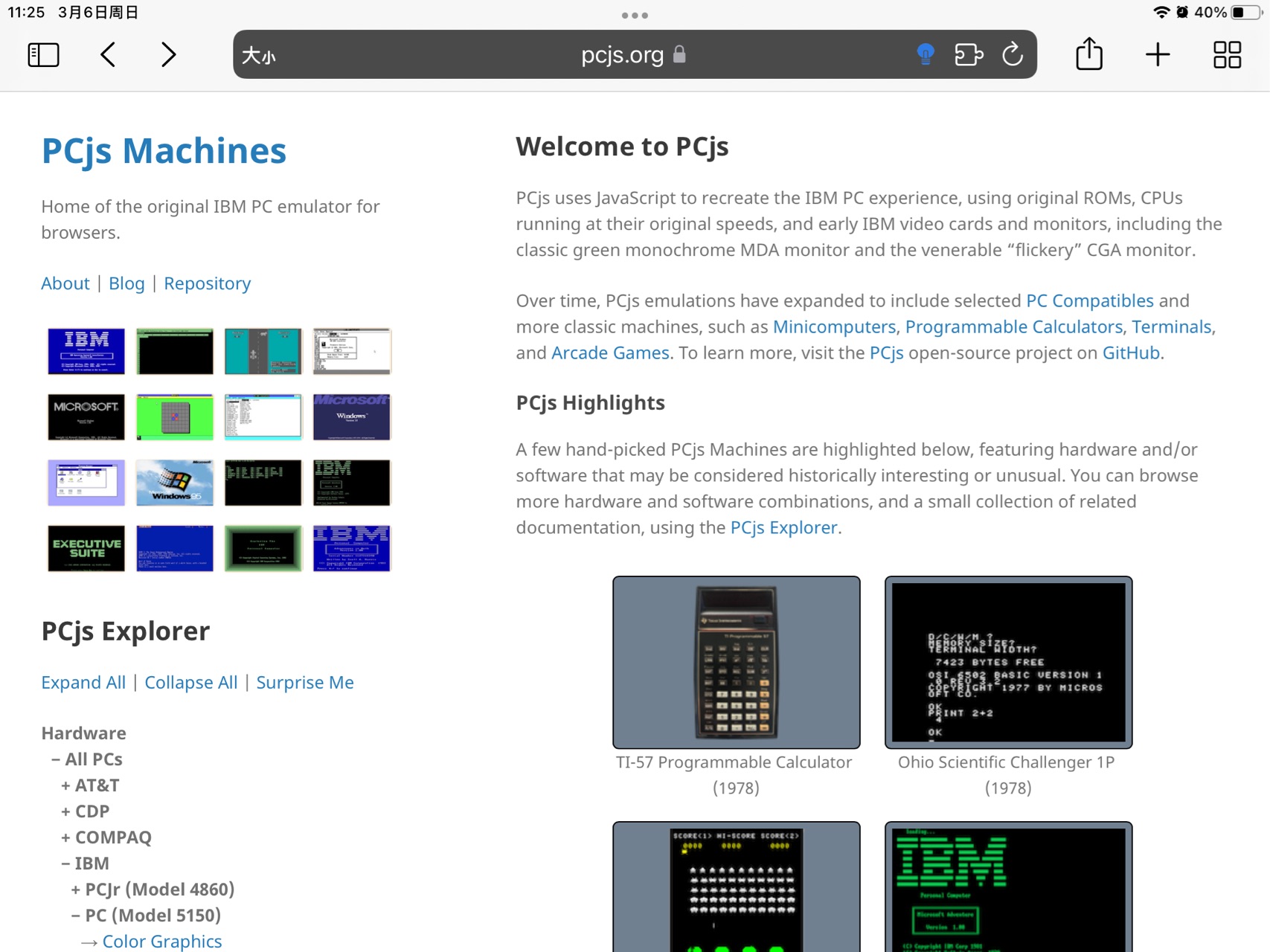
Task: Toggle the Safari sidebar icon
Action: click(43, 55)
